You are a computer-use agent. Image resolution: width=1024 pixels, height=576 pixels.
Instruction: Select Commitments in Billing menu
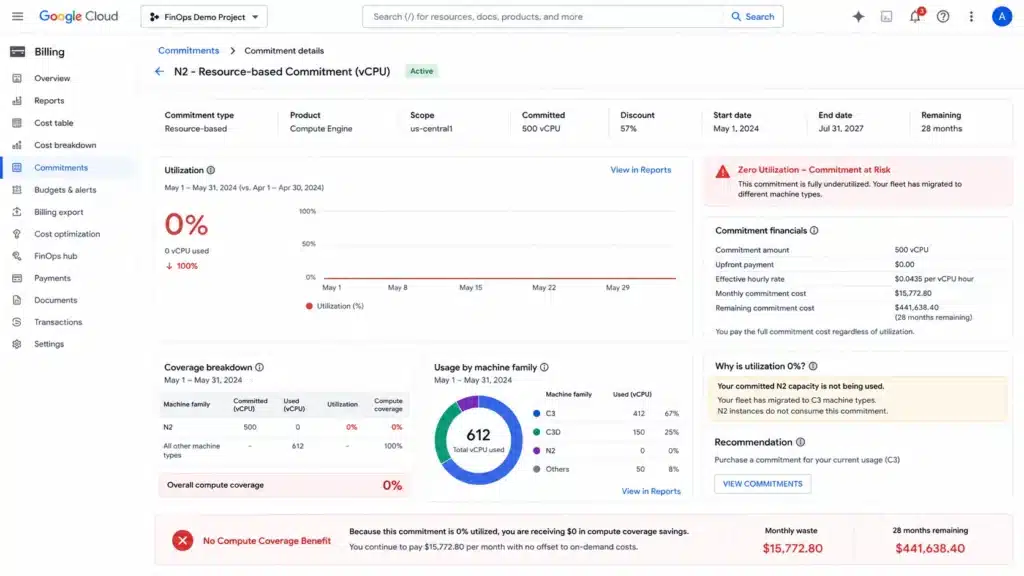coord(61,168)
